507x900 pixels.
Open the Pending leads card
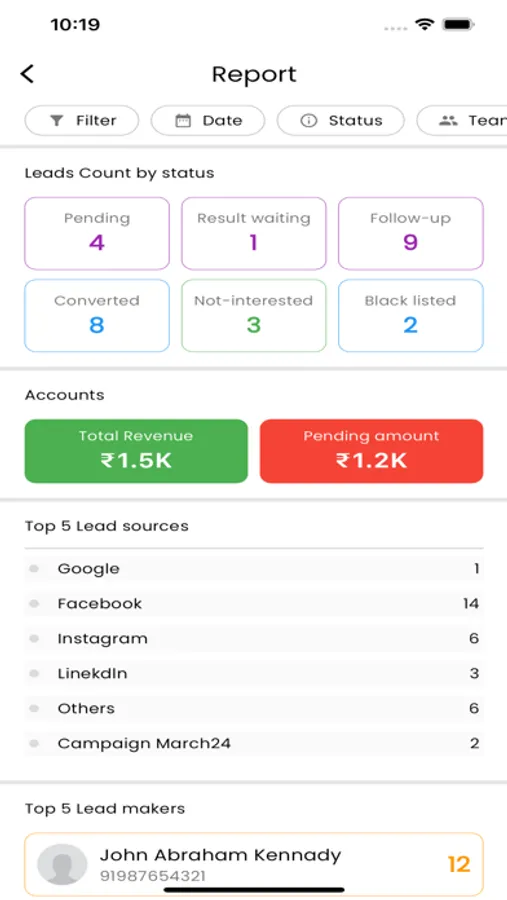pyautogui.click(x=96, y=234)
